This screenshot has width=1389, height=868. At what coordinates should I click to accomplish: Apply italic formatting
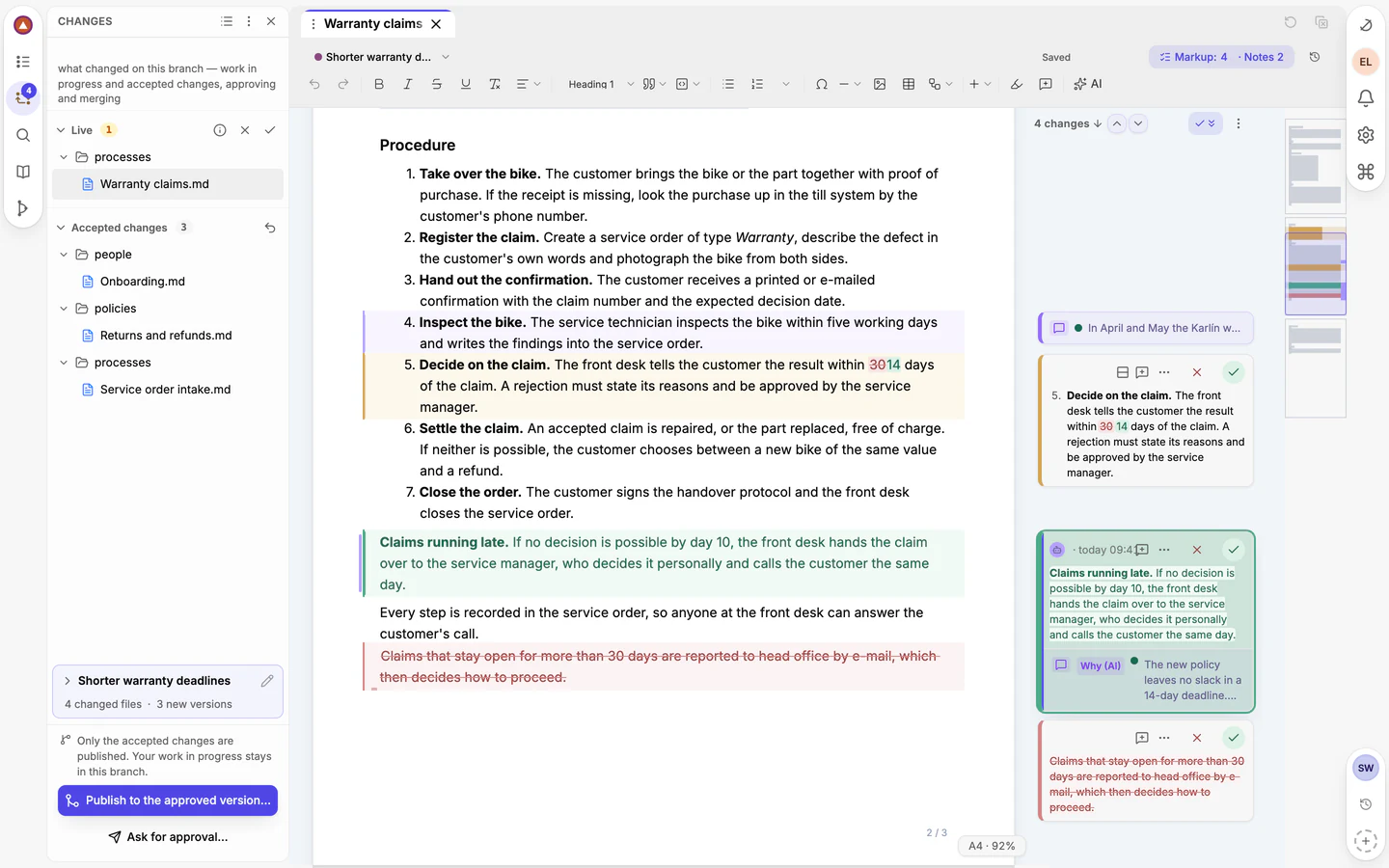pyautogui.click(x=408, y=84)
